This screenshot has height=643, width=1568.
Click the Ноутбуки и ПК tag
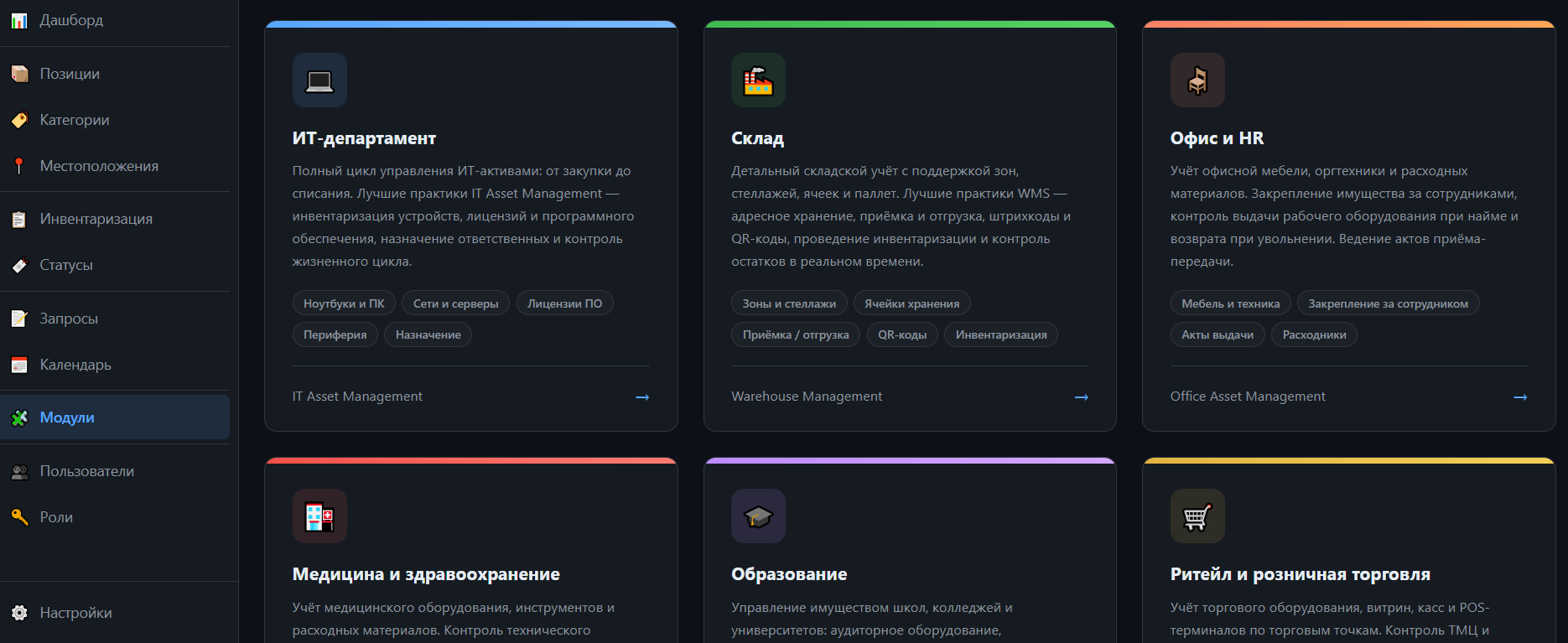point(344,303)
